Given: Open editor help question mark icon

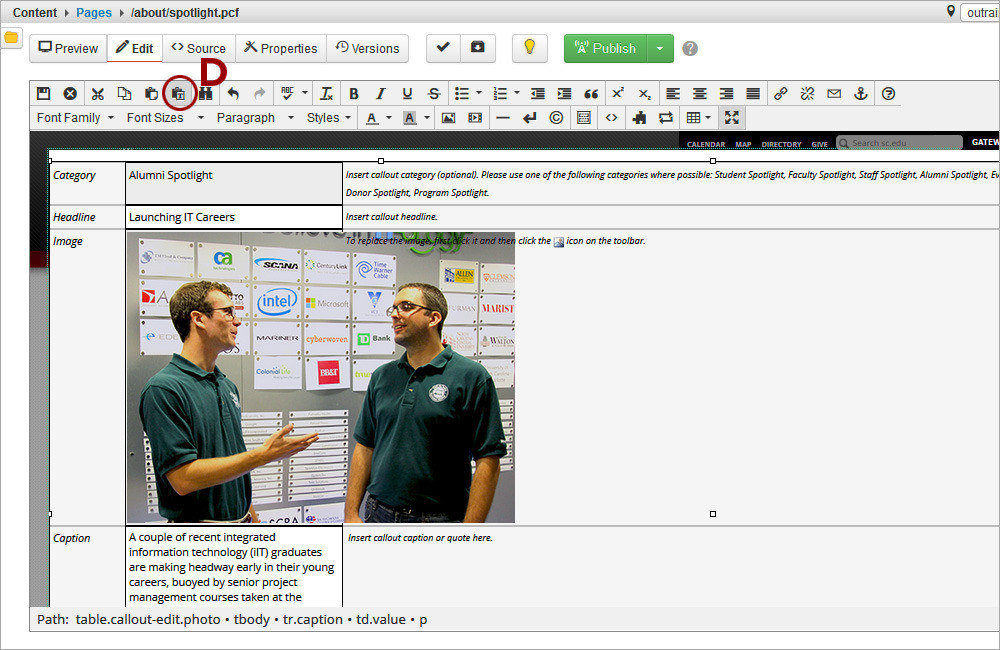Looking at the screenshot, I should coord(888,94).
